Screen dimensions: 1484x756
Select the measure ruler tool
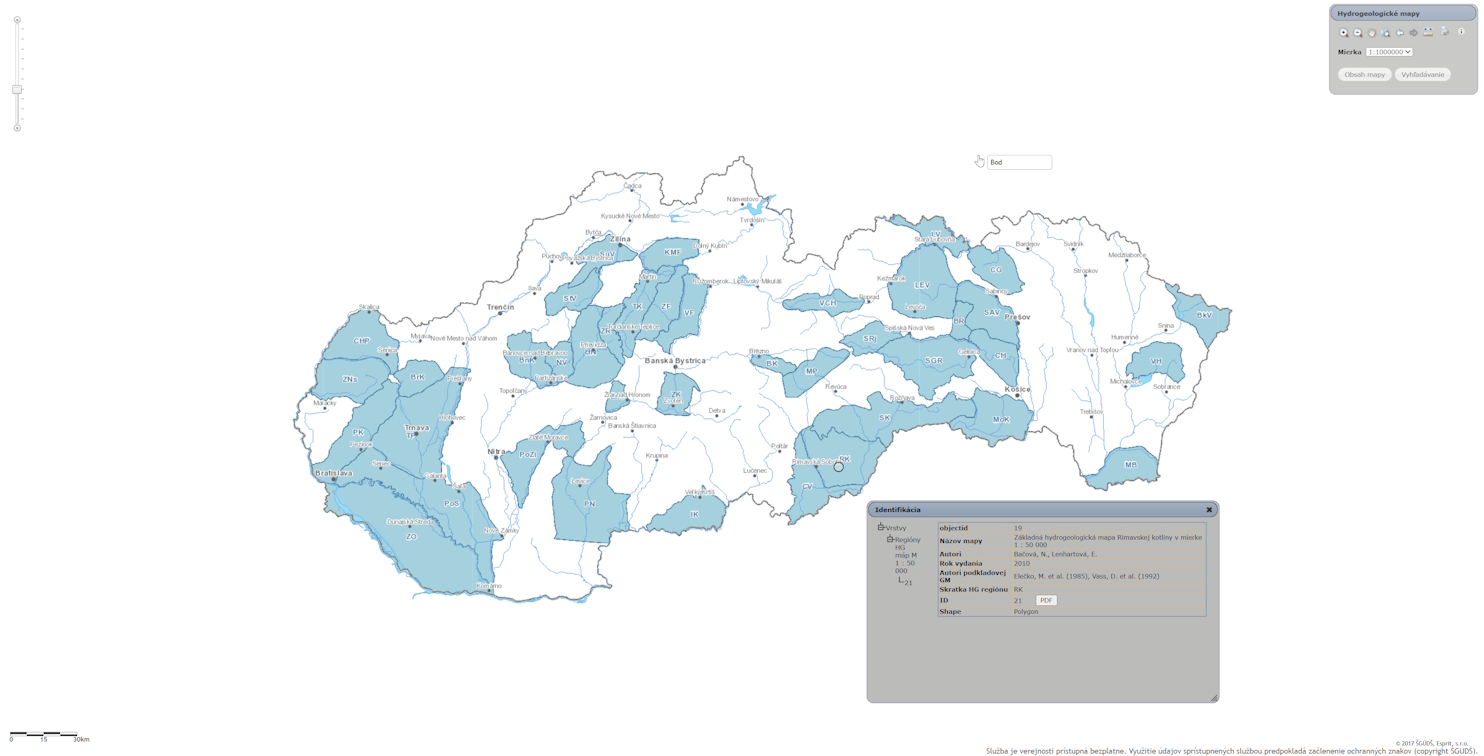[1428, 33]
